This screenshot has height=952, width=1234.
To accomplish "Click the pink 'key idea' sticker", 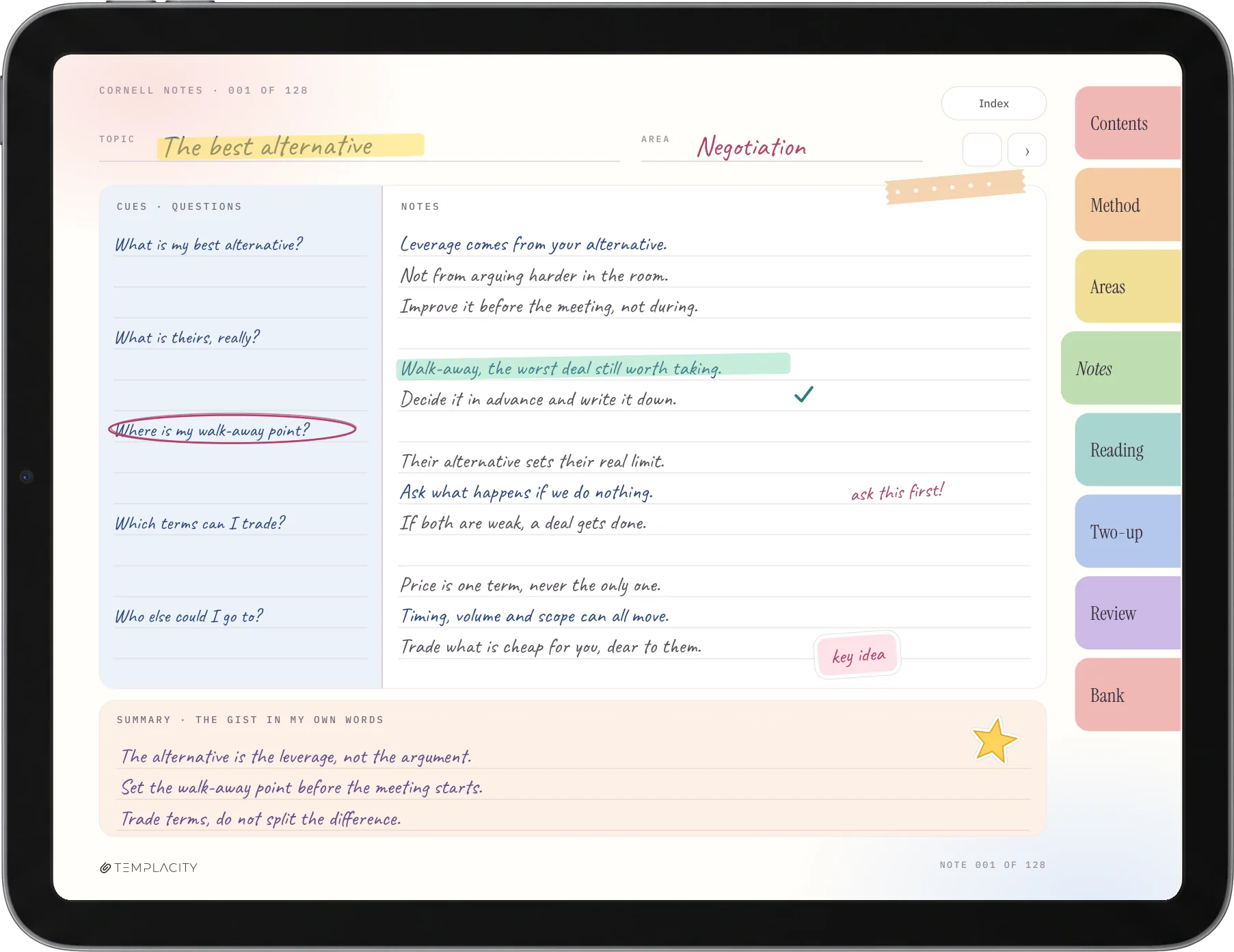I will click(858, 655).
